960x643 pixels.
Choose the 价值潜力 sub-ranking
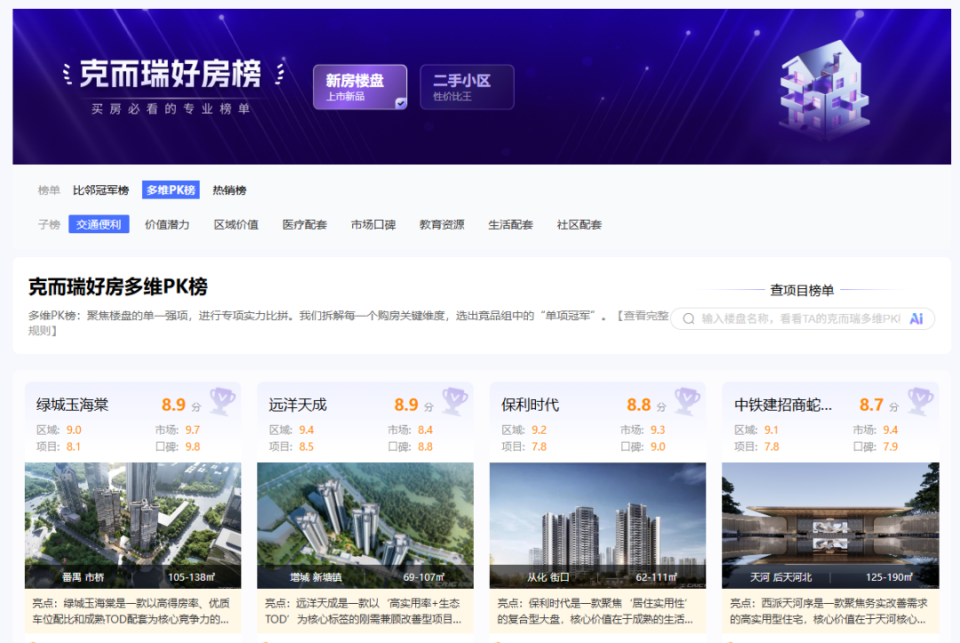click(x=167, y=225)
